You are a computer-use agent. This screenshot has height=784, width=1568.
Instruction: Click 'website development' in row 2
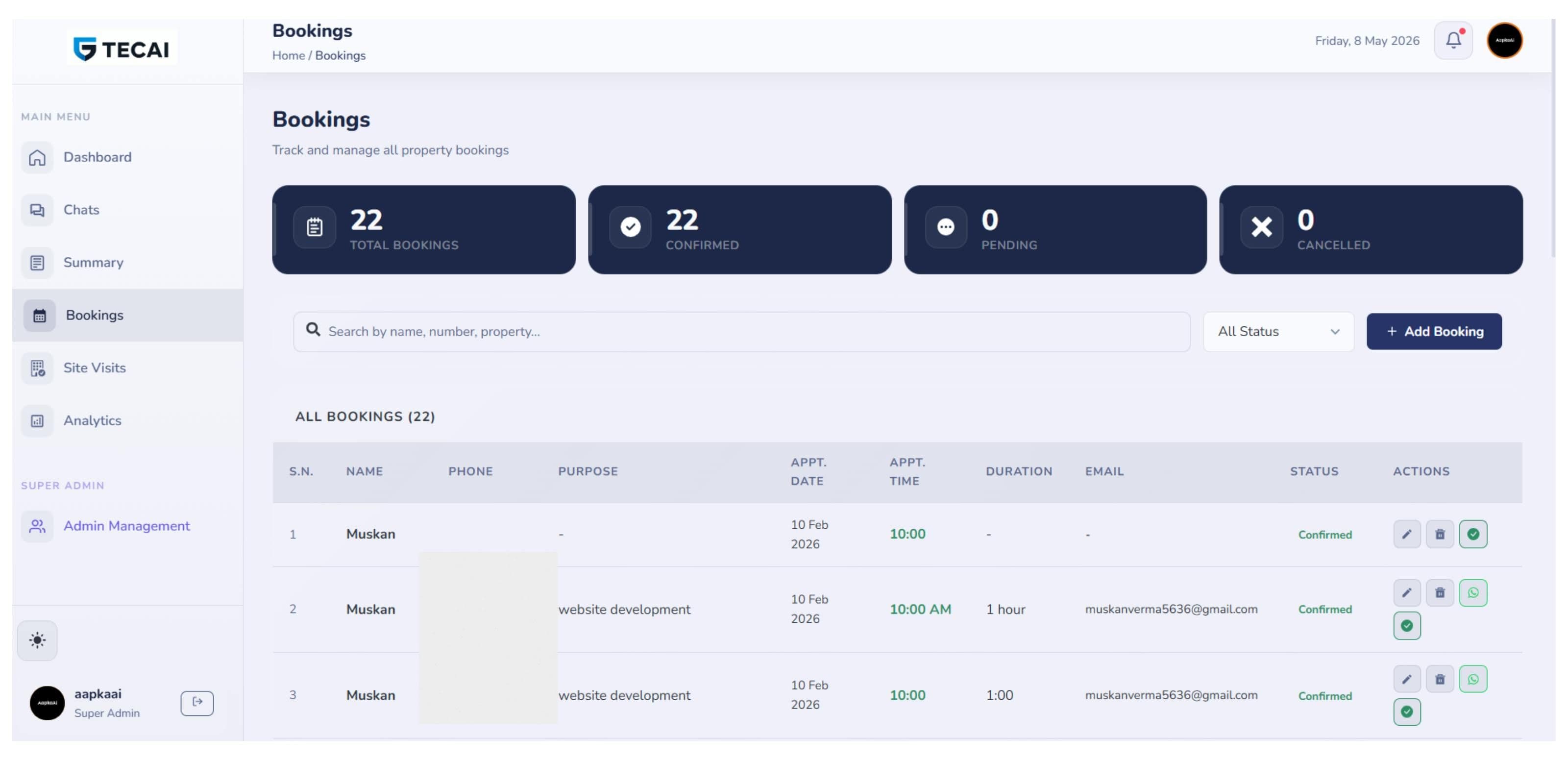coord(624,609)
